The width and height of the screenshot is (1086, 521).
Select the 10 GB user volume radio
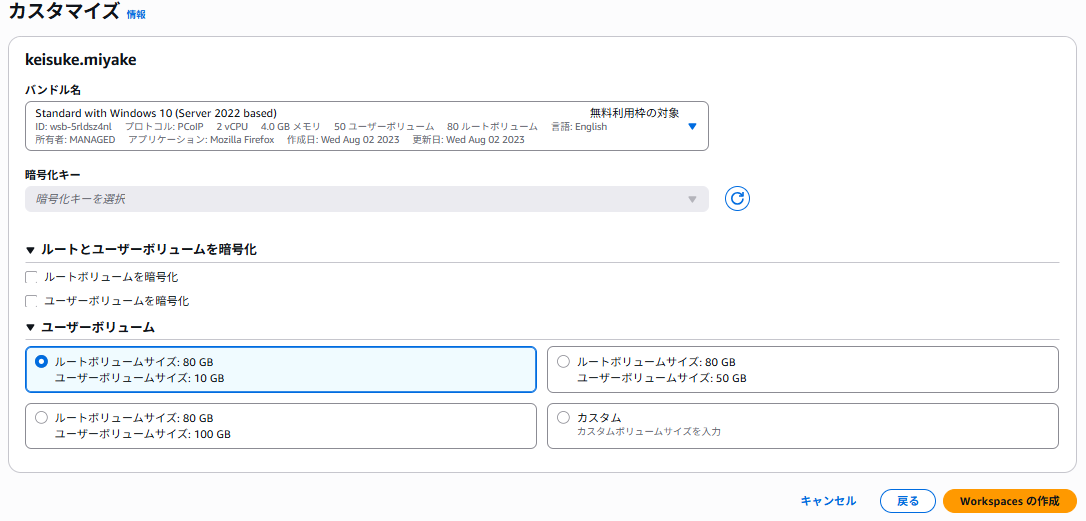click(41, 362)
